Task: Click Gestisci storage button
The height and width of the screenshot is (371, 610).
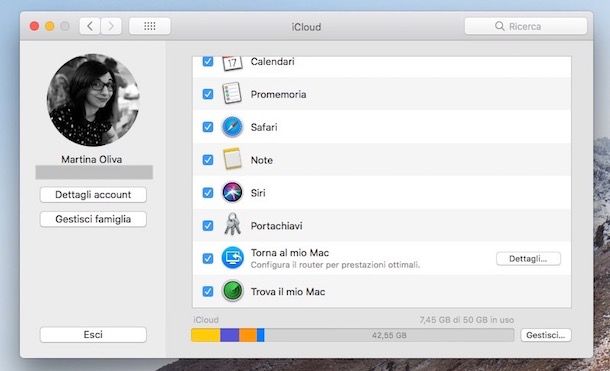Action: [x=546, y=335]
